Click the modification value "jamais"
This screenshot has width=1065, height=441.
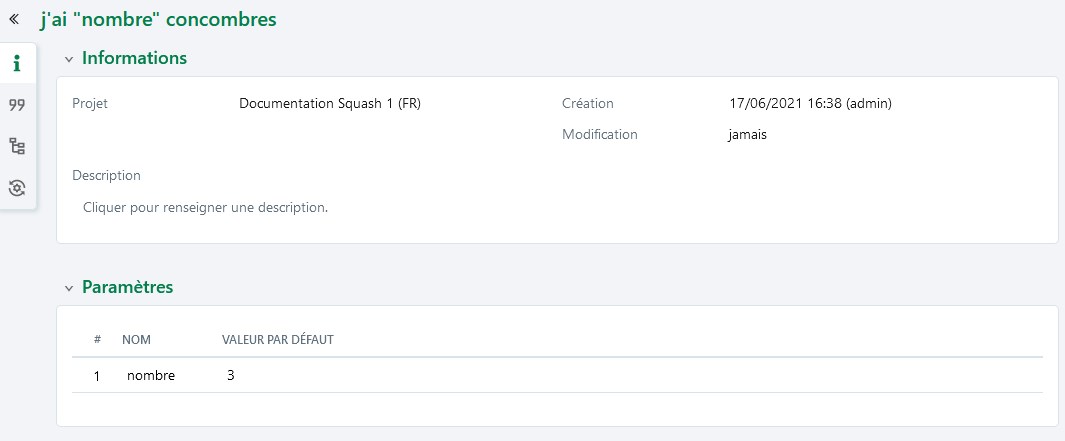[x=748, y=134]
